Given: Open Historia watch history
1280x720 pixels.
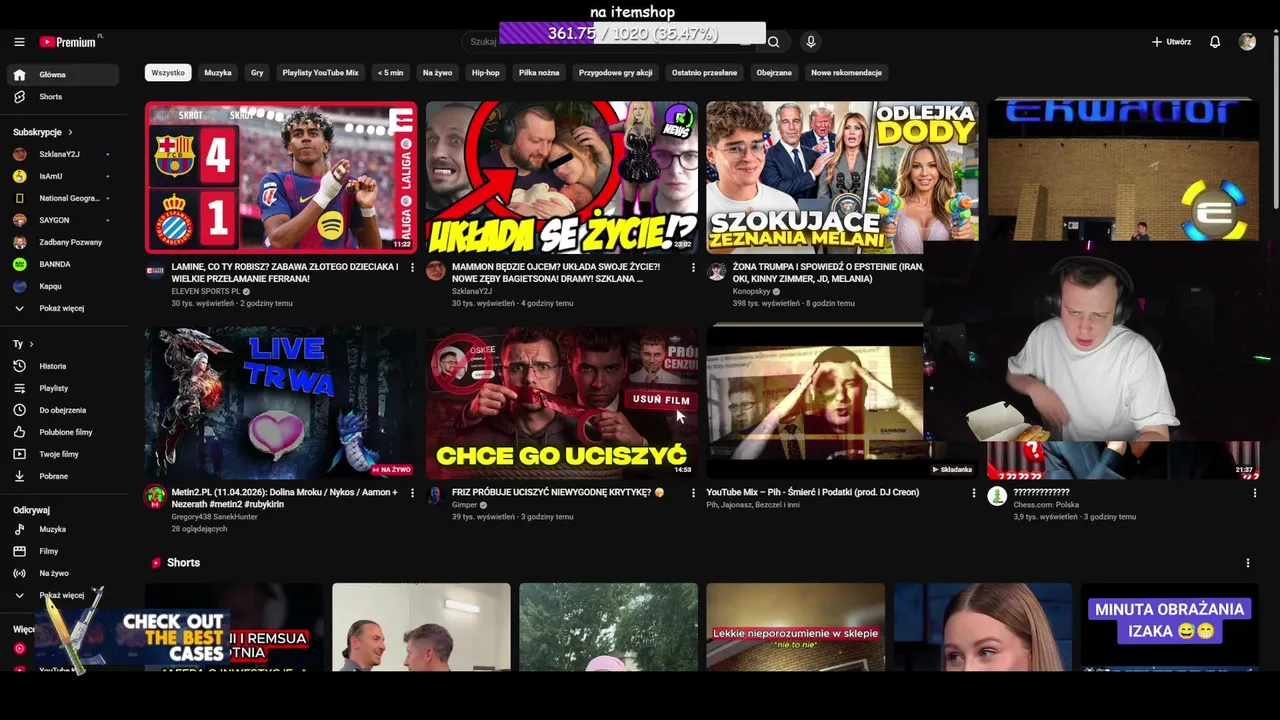Looking at the screenshot, I should point(63,366).
